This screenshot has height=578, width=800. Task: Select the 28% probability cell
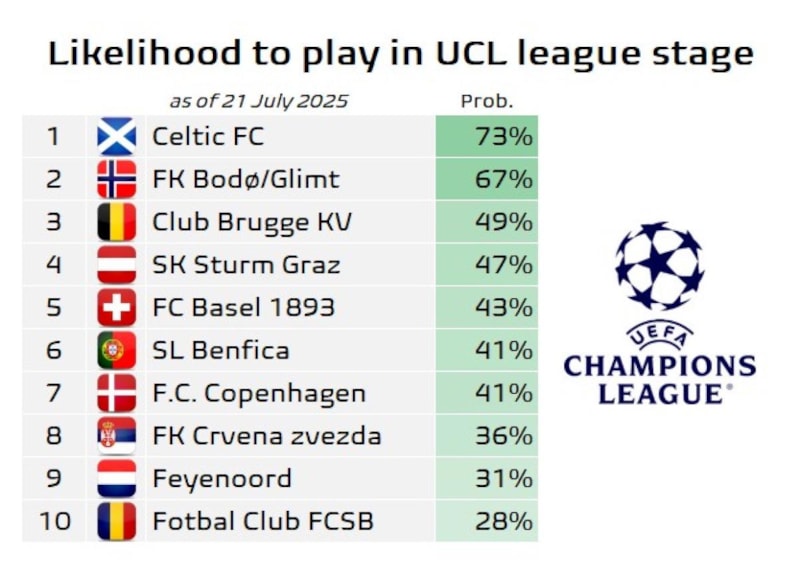[487, 521]
